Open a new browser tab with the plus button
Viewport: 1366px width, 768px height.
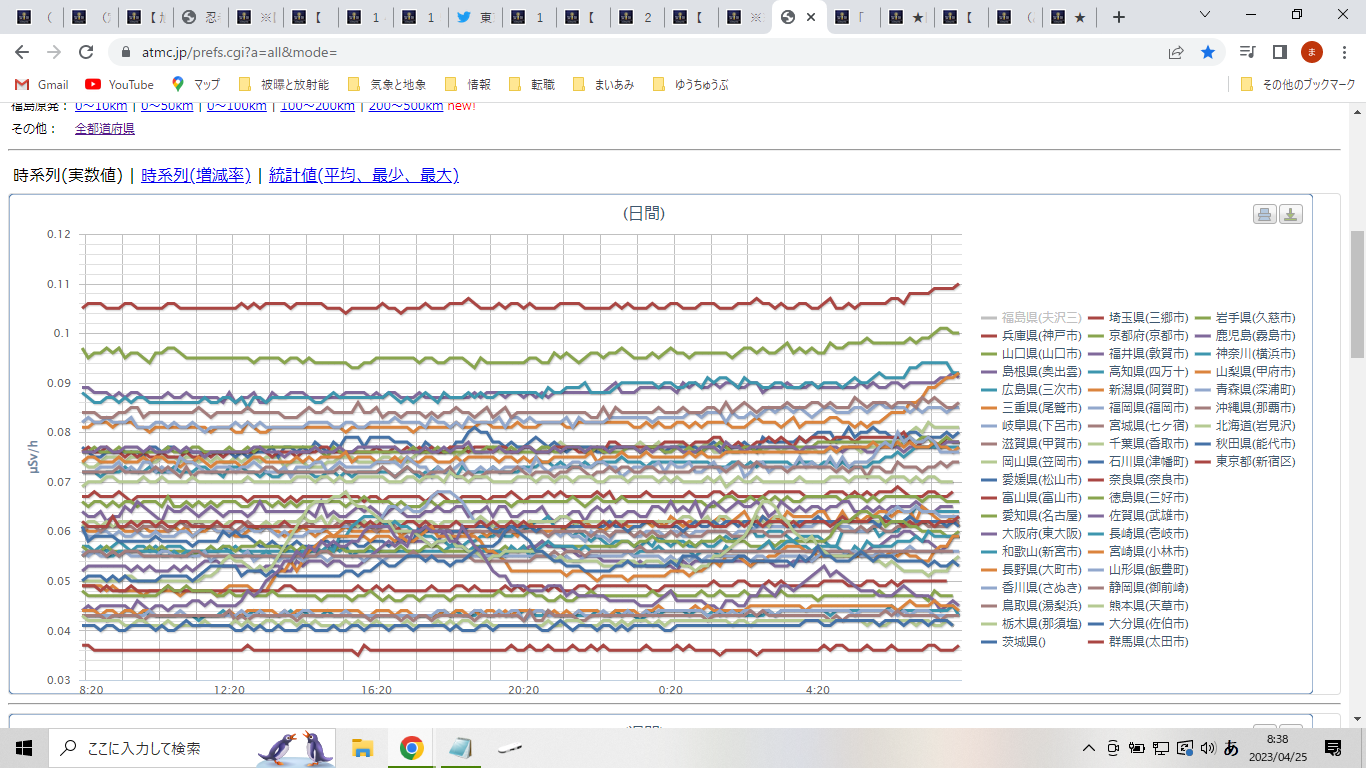pyautogui.click(x=1119, y=17)
